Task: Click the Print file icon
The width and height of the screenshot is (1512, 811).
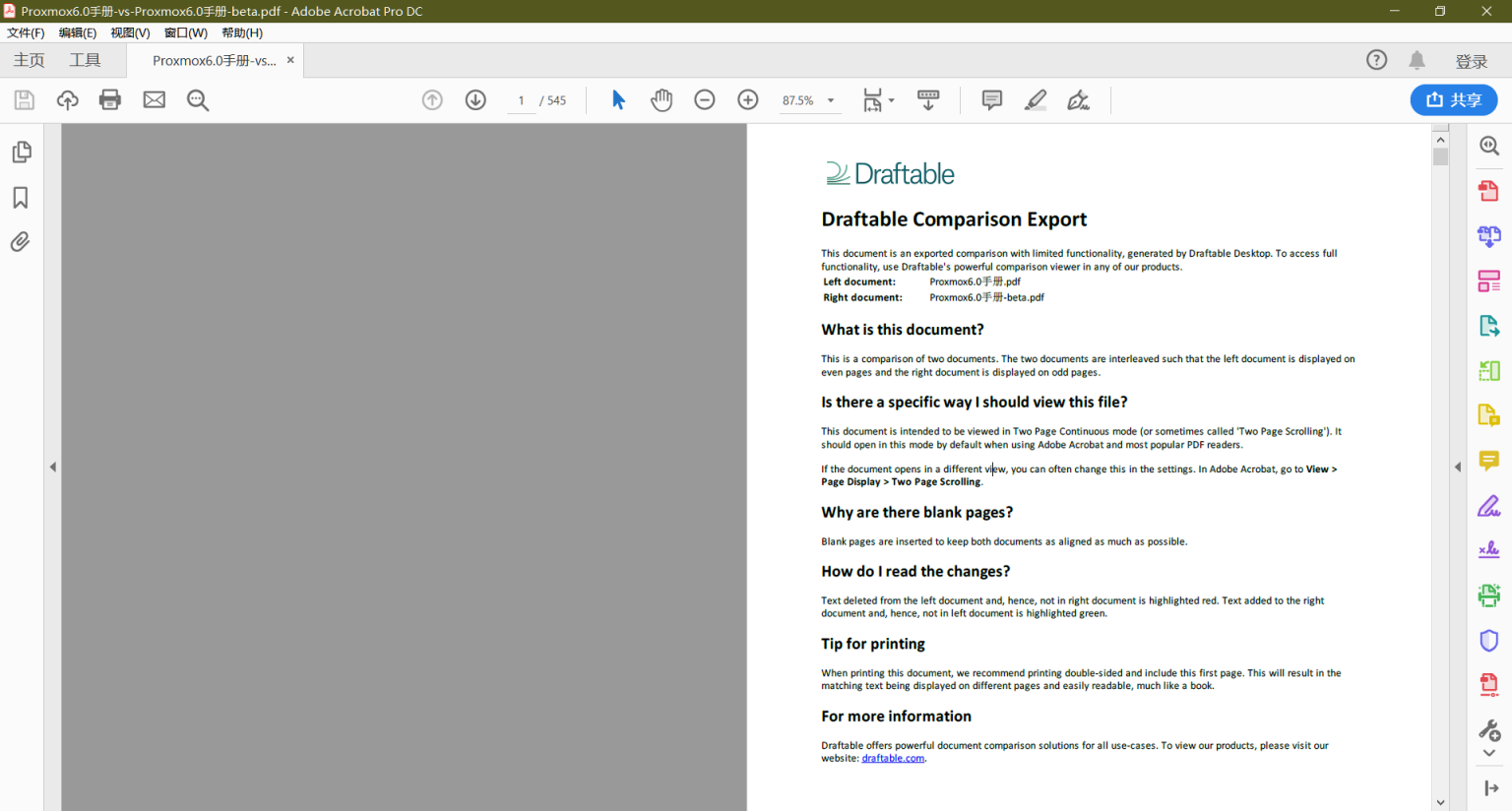Action: [x=110, y=99]
